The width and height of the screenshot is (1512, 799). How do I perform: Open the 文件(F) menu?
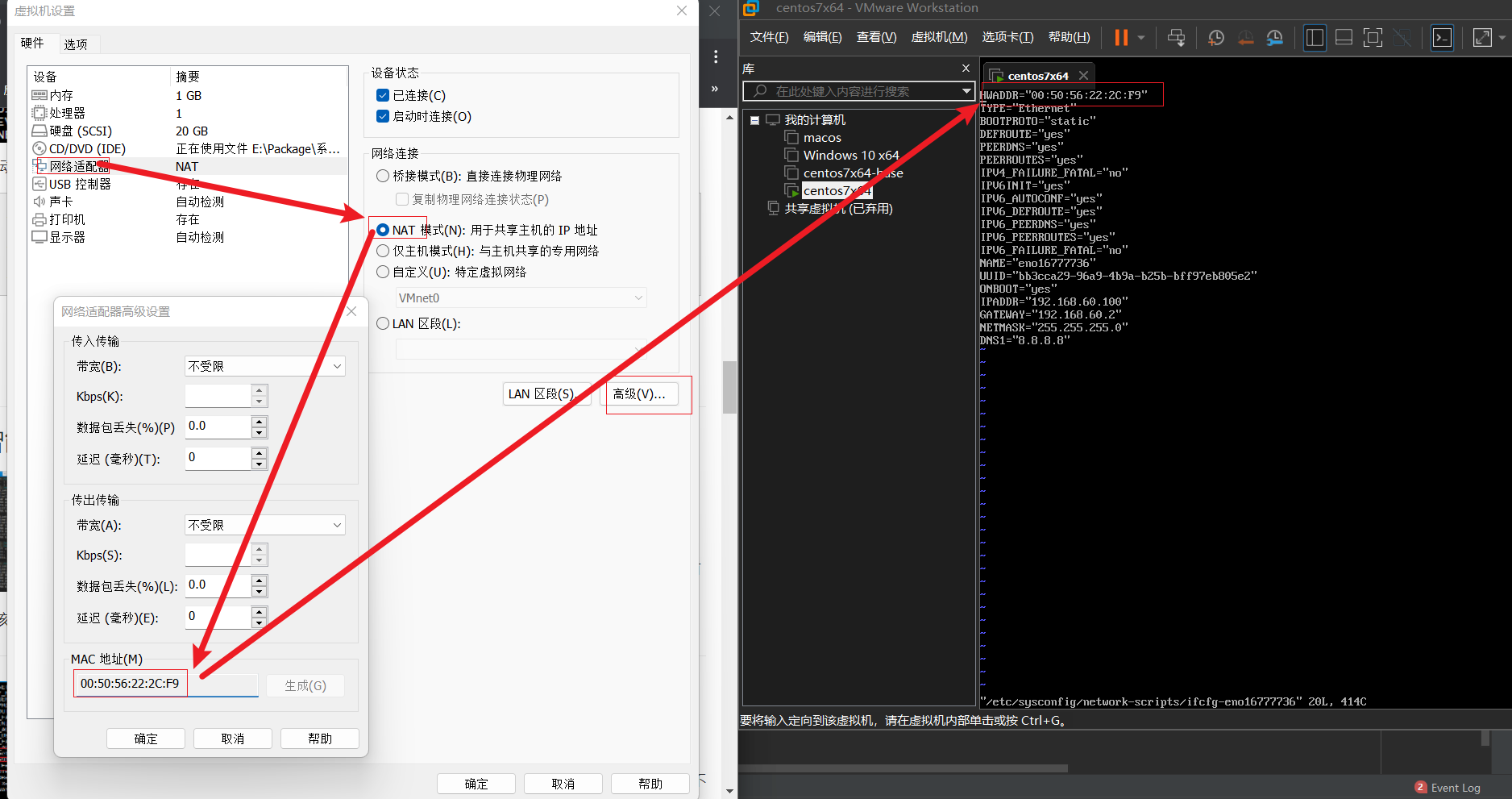pos(769,37)
